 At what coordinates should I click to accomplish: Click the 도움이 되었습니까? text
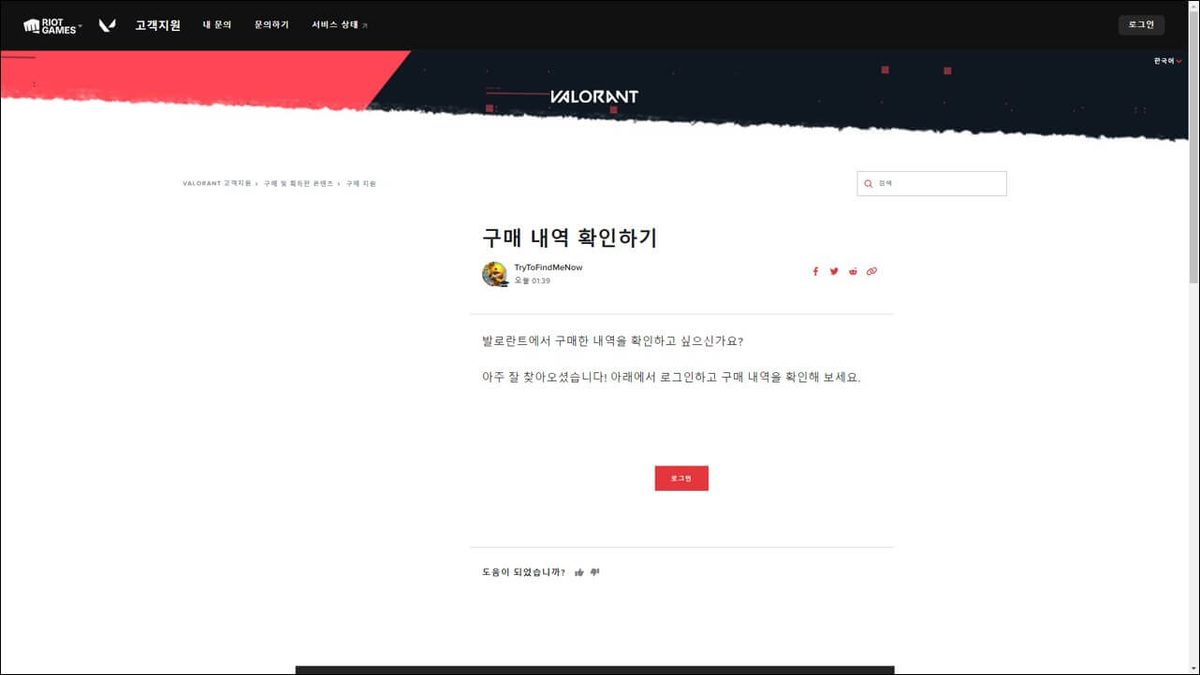click(523, 573)
